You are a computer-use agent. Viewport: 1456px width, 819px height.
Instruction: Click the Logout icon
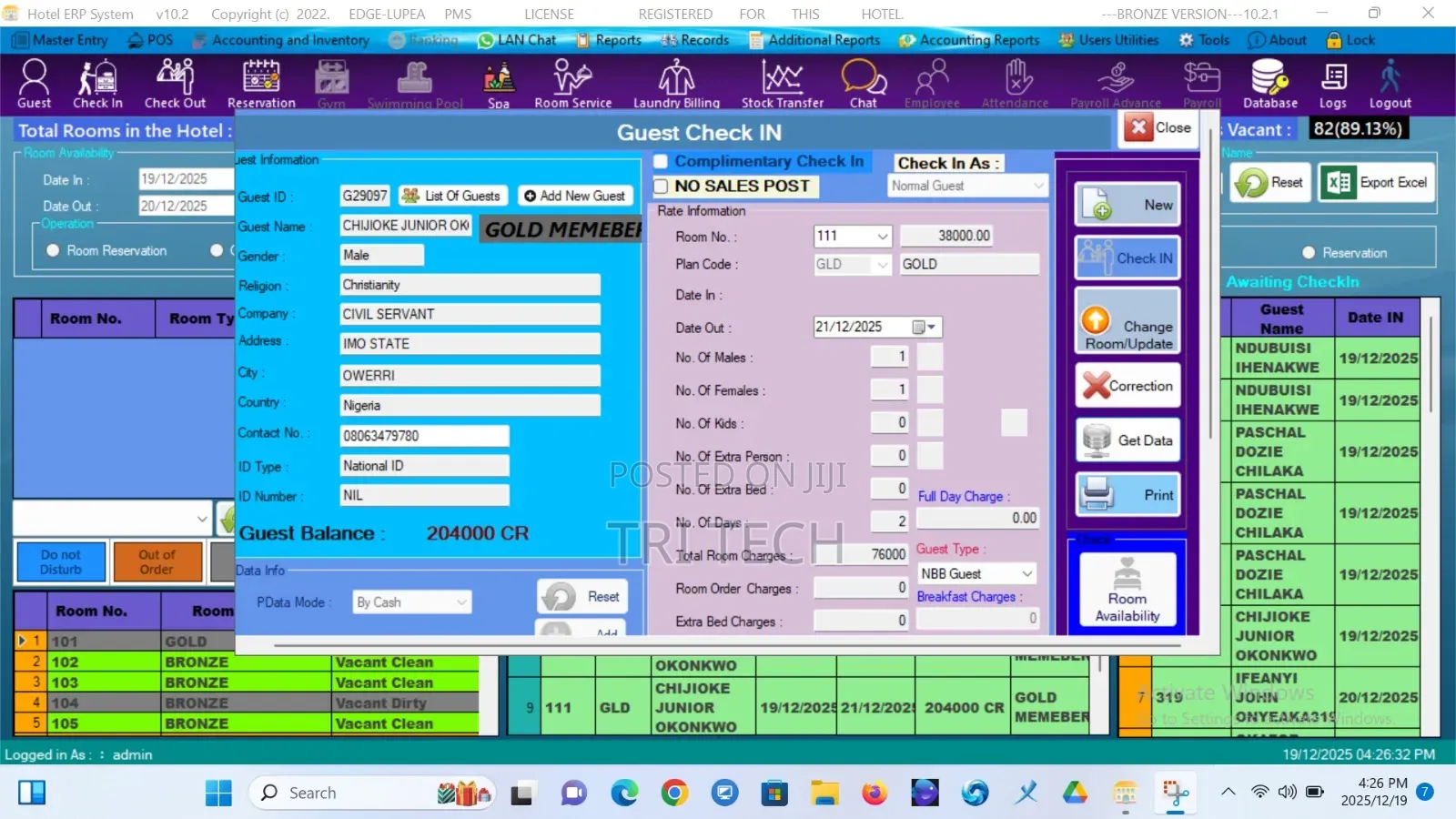point(1390,84)
